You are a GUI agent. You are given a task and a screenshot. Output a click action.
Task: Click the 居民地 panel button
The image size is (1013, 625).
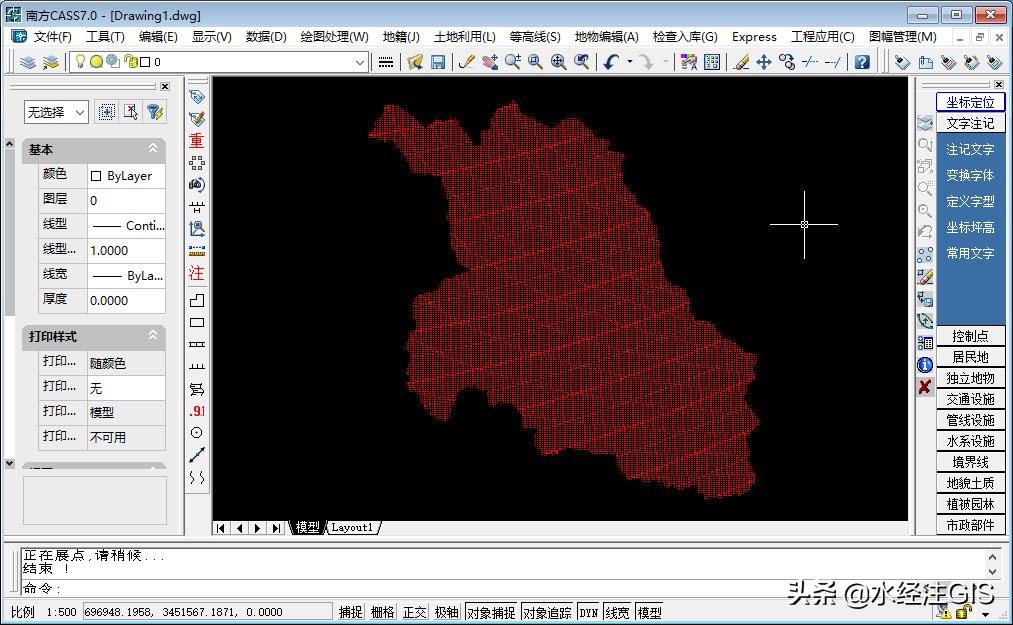point(970,357)
